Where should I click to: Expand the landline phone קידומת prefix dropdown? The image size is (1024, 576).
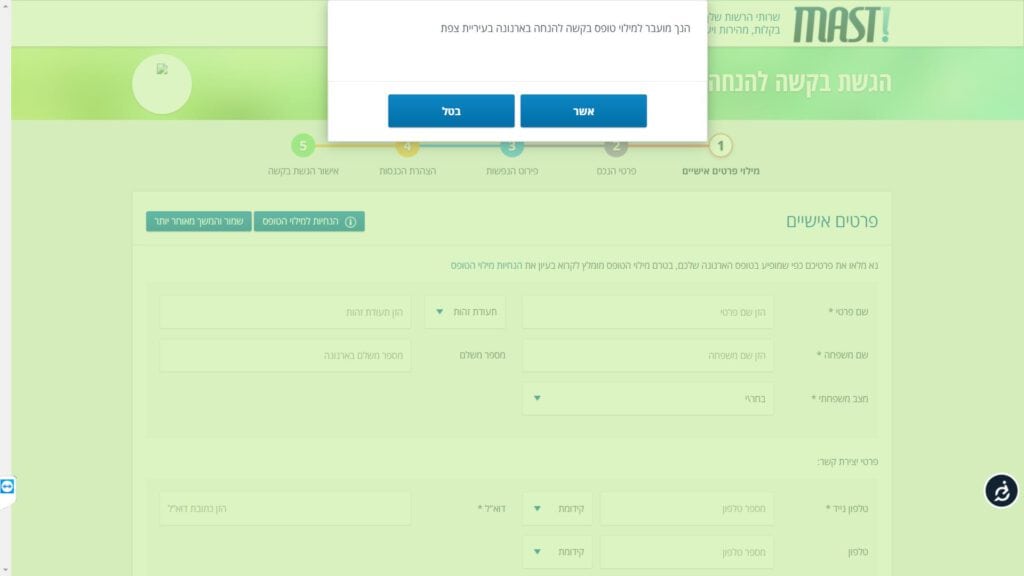point(556,552)
